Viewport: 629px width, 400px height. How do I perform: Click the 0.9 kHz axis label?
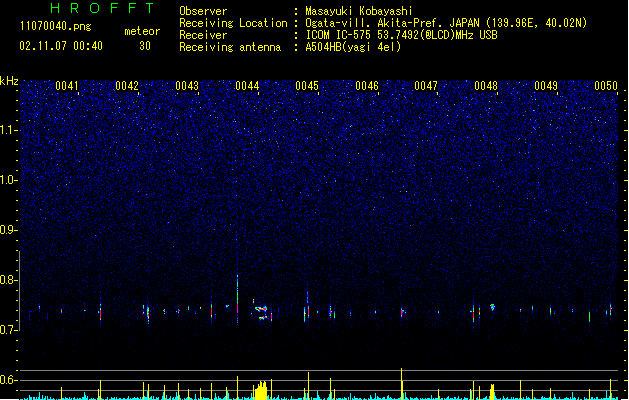point(7,230)
